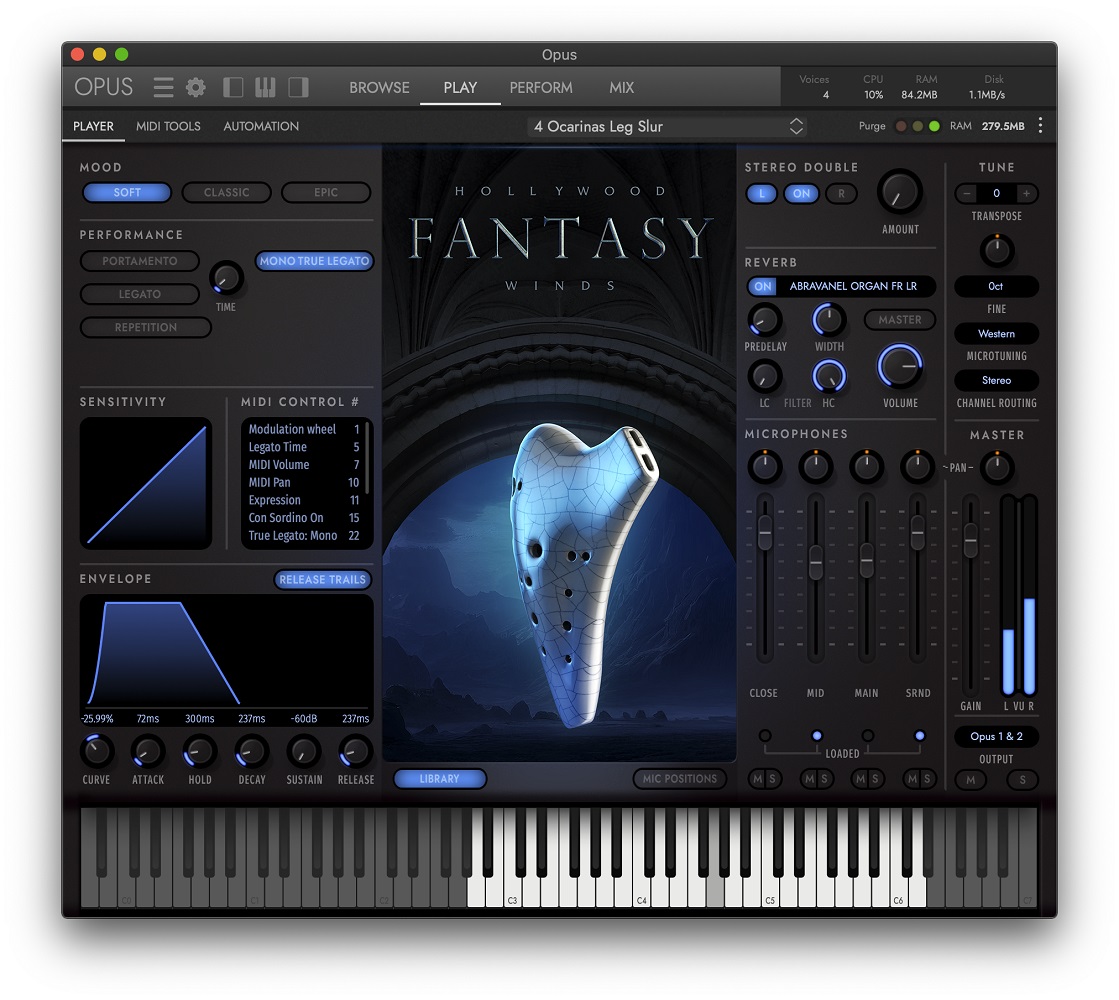1119x1000 pixels.
Task: Click the Stereo Double Amount knob
Action: pos(899,192)
